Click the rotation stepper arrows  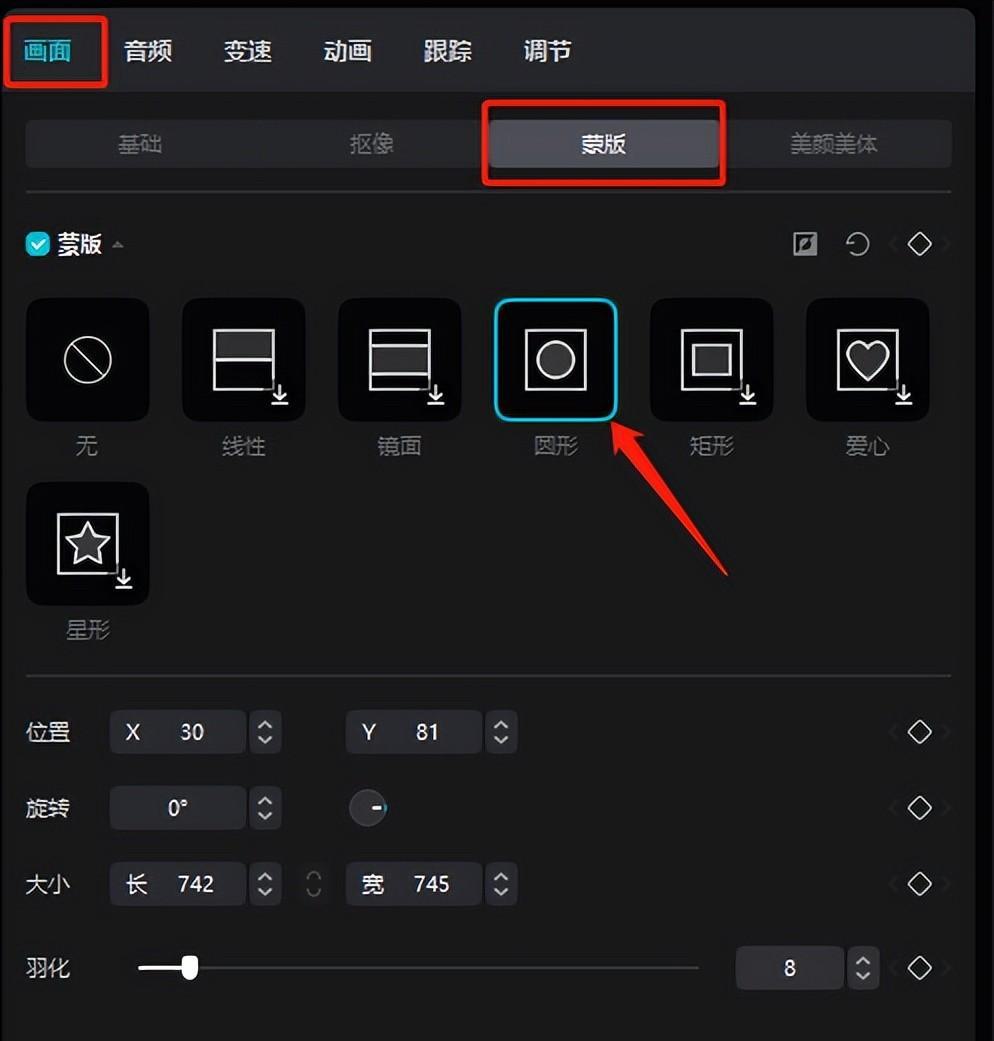tap(265, 808)
